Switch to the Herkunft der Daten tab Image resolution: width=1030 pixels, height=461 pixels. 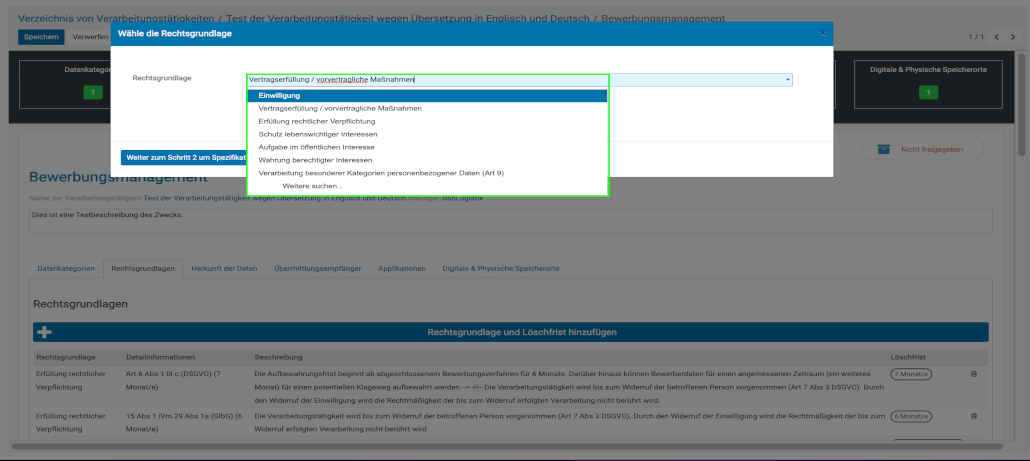pos(225,269)
